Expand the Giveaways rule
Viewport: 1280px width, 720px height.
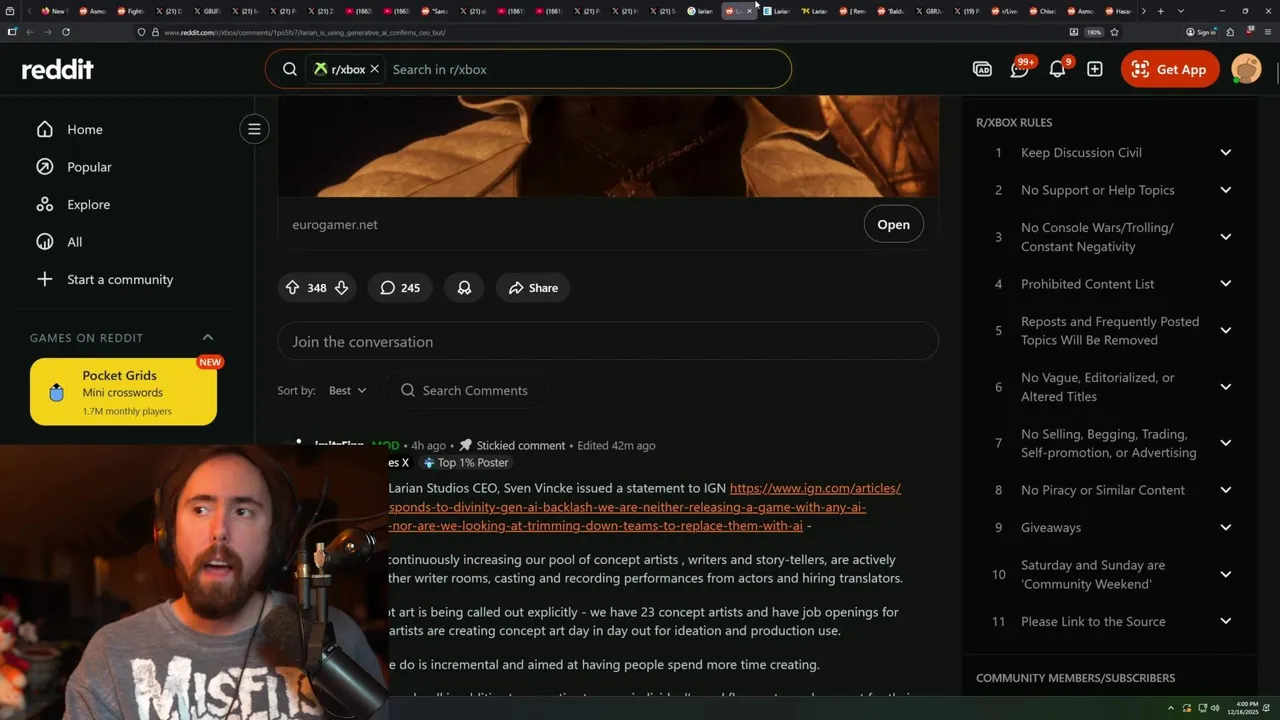pyautogui.click(x=1226, y=528)
